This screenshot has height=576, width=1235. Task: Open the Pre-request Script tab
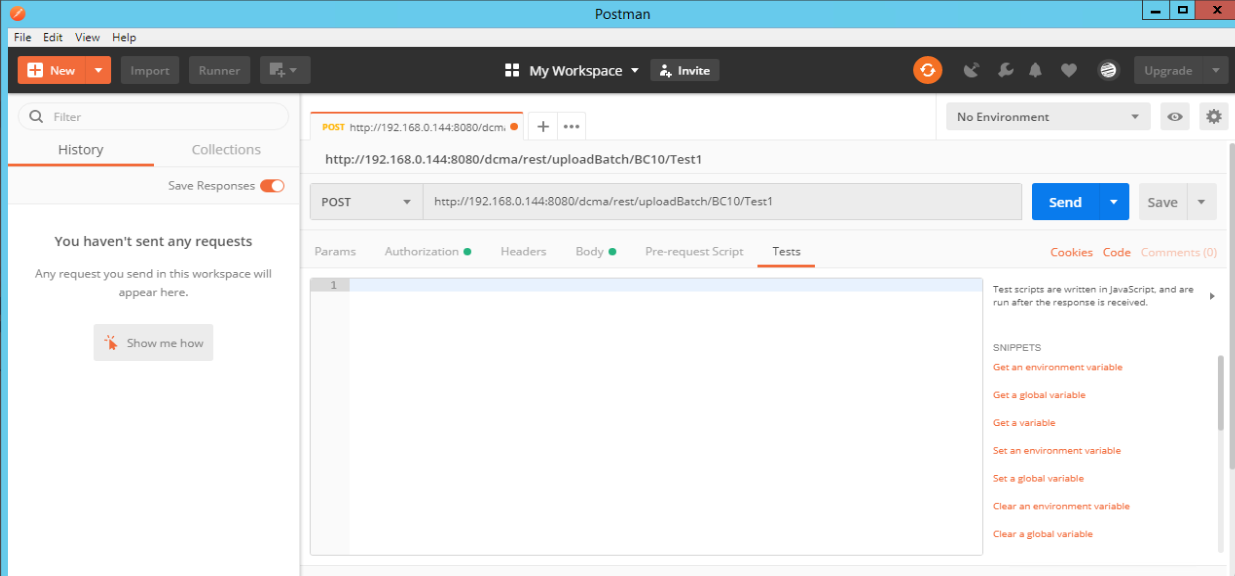[694, 252]
